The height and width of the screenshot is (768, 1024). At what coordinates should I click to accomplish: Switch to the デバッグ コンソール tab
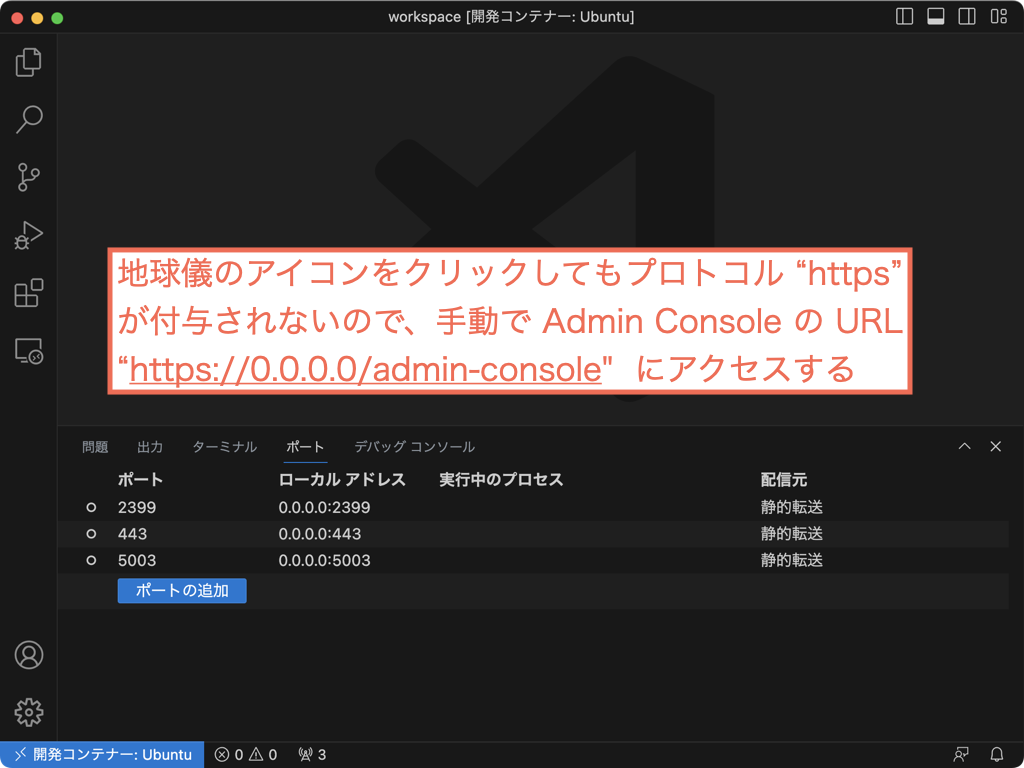(415, 447)
